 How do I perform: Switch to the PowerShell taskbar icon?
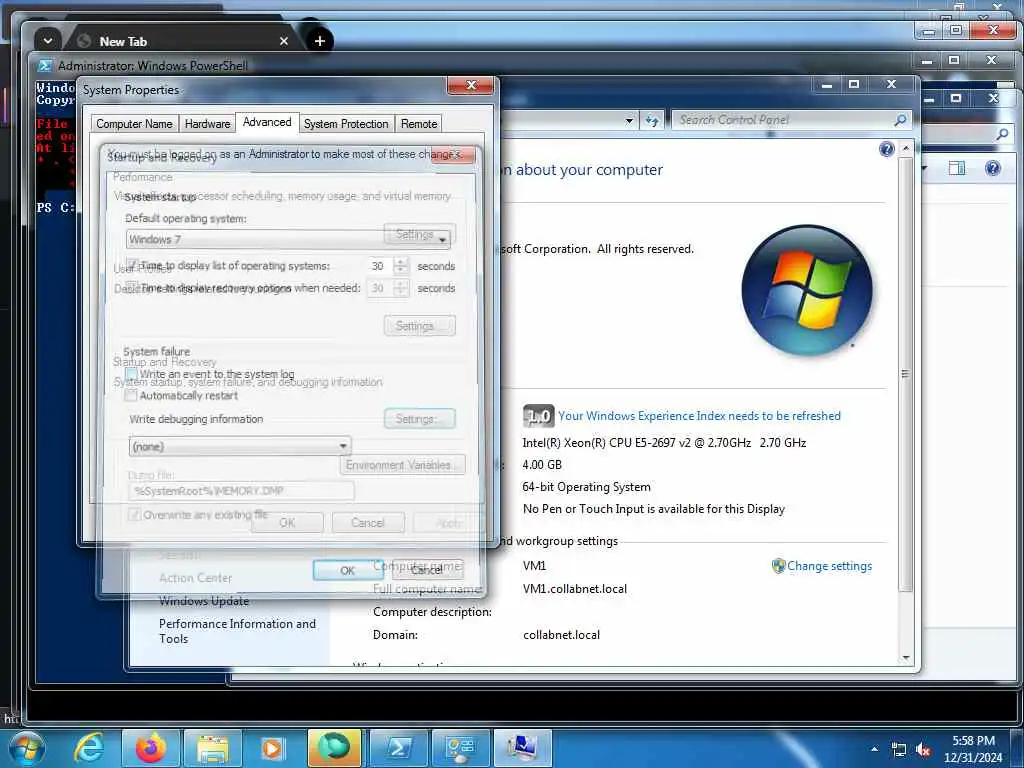click(398, 748)
